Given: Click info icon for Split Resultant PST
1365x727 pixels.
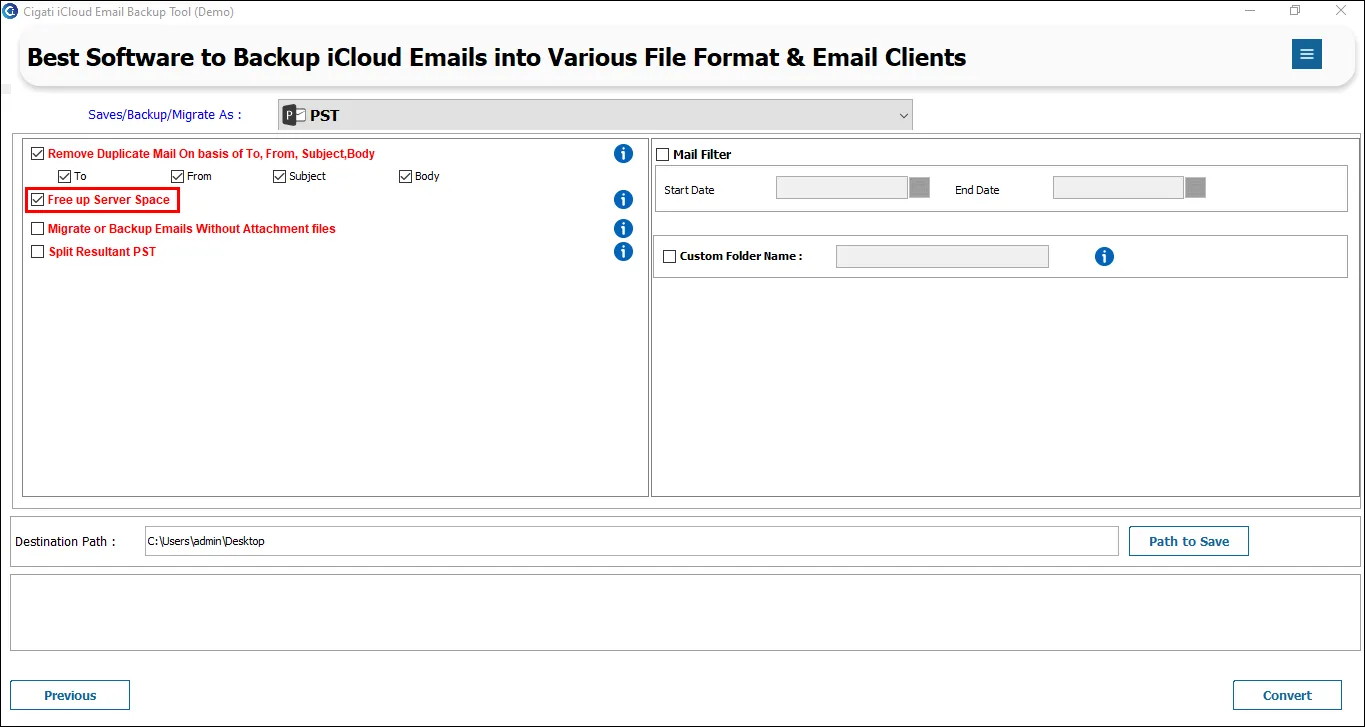Looking at the screenshot, I should 623,251.
